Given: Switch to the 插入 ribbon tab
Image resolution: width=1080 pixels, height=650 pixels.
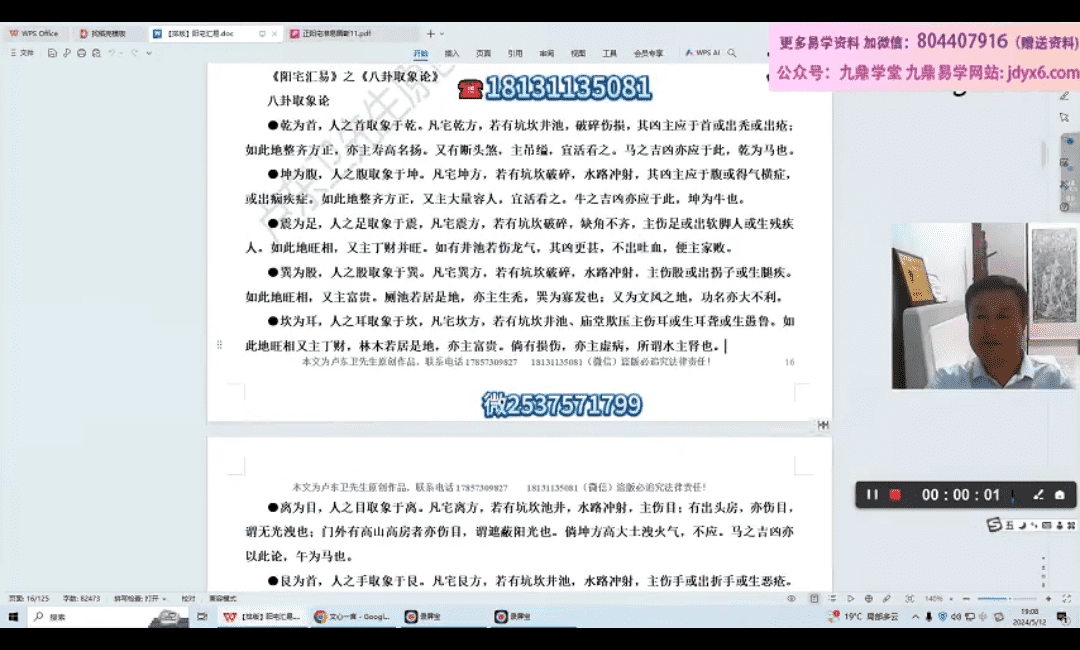Looking at the screenshot, I should [x=452, y=53].
